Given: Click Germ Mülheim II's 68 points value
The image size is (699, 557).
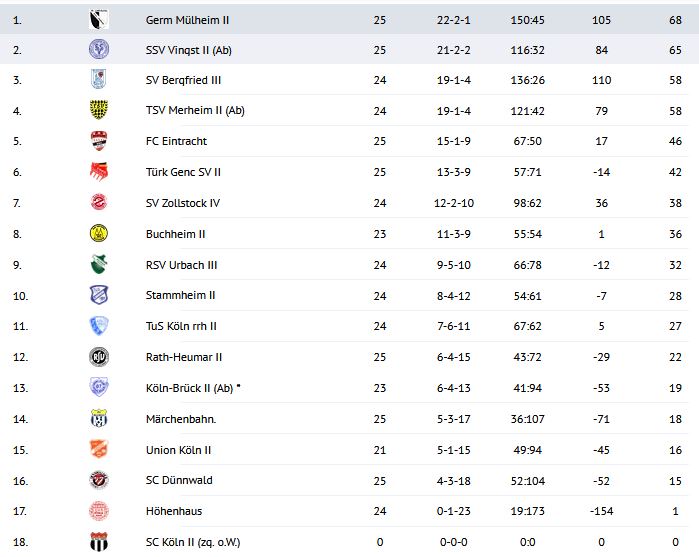Looking at the screenshot, I should 676,19.
